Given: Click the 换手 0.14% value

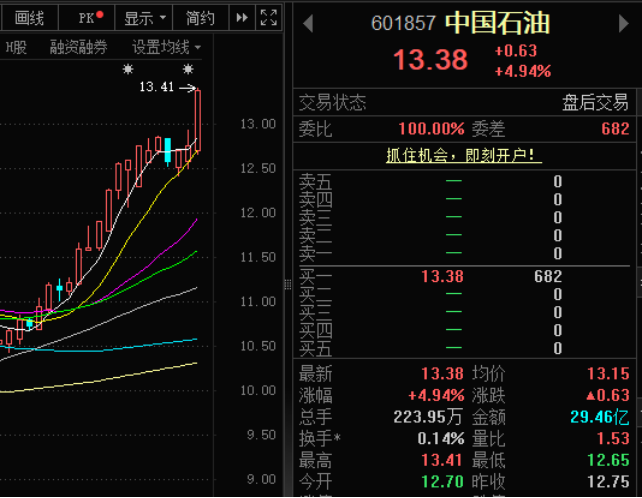Looking at the screenshot, I should click(x=441, y=439).
